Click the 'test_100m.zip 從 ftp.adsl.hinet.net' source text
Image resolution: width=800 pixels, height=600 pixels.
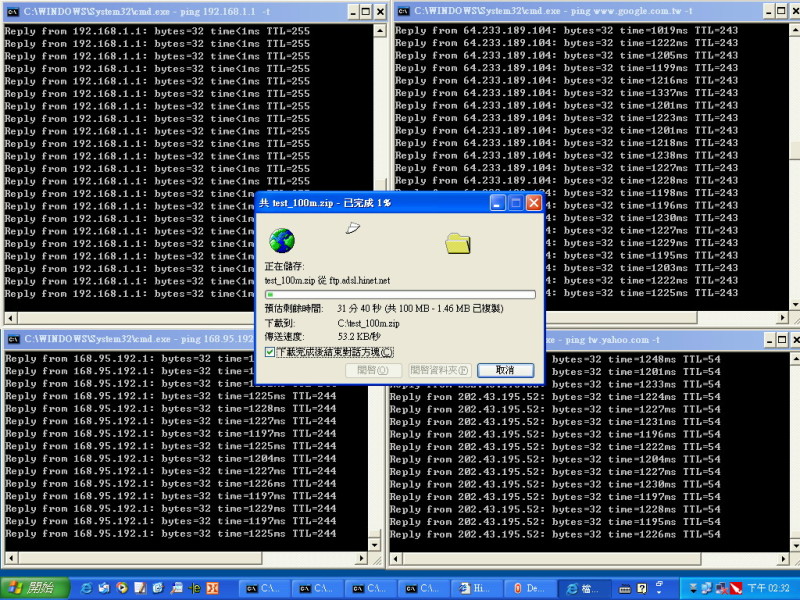[327, 280]
